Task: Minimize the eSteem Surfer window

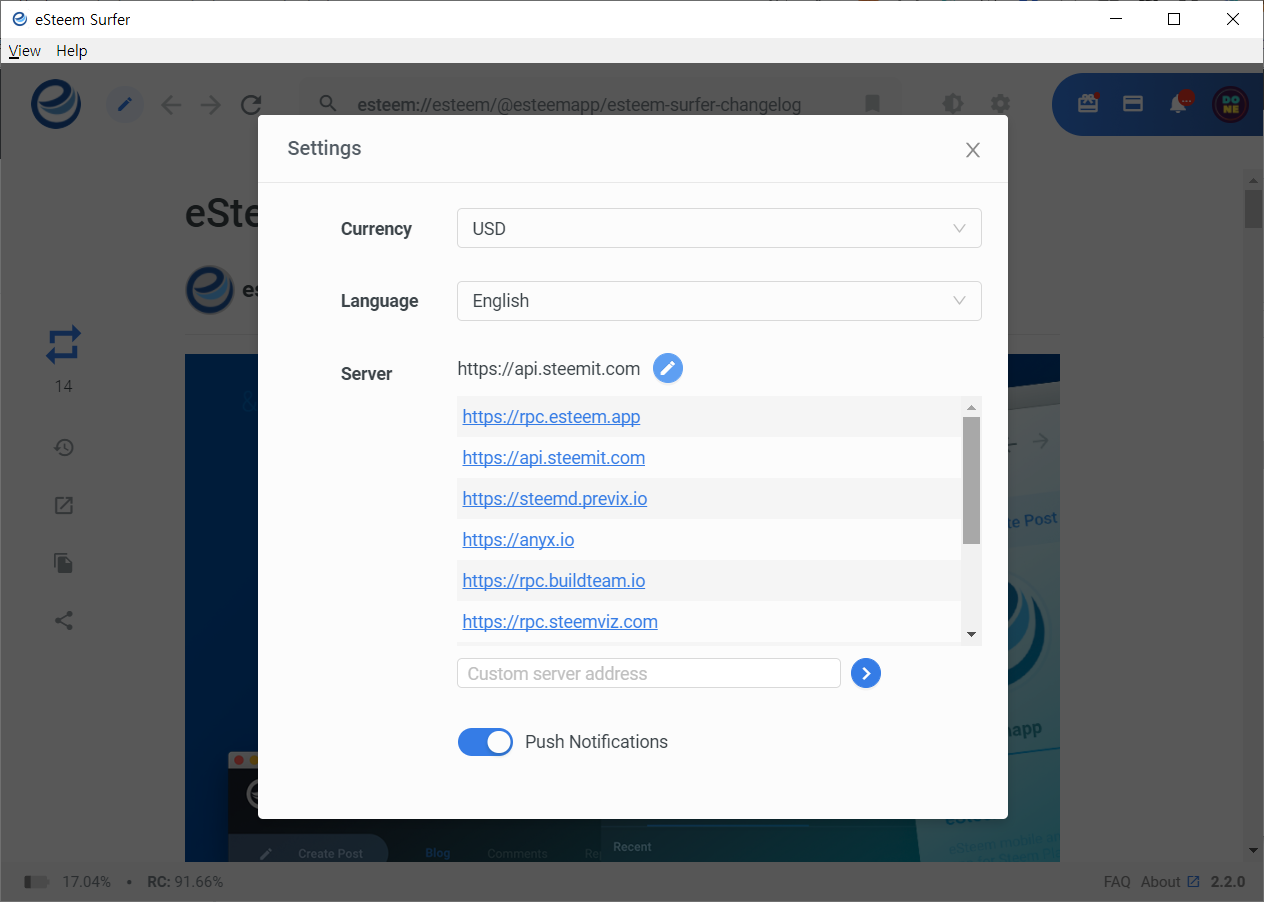Action: click(1116, 19)
